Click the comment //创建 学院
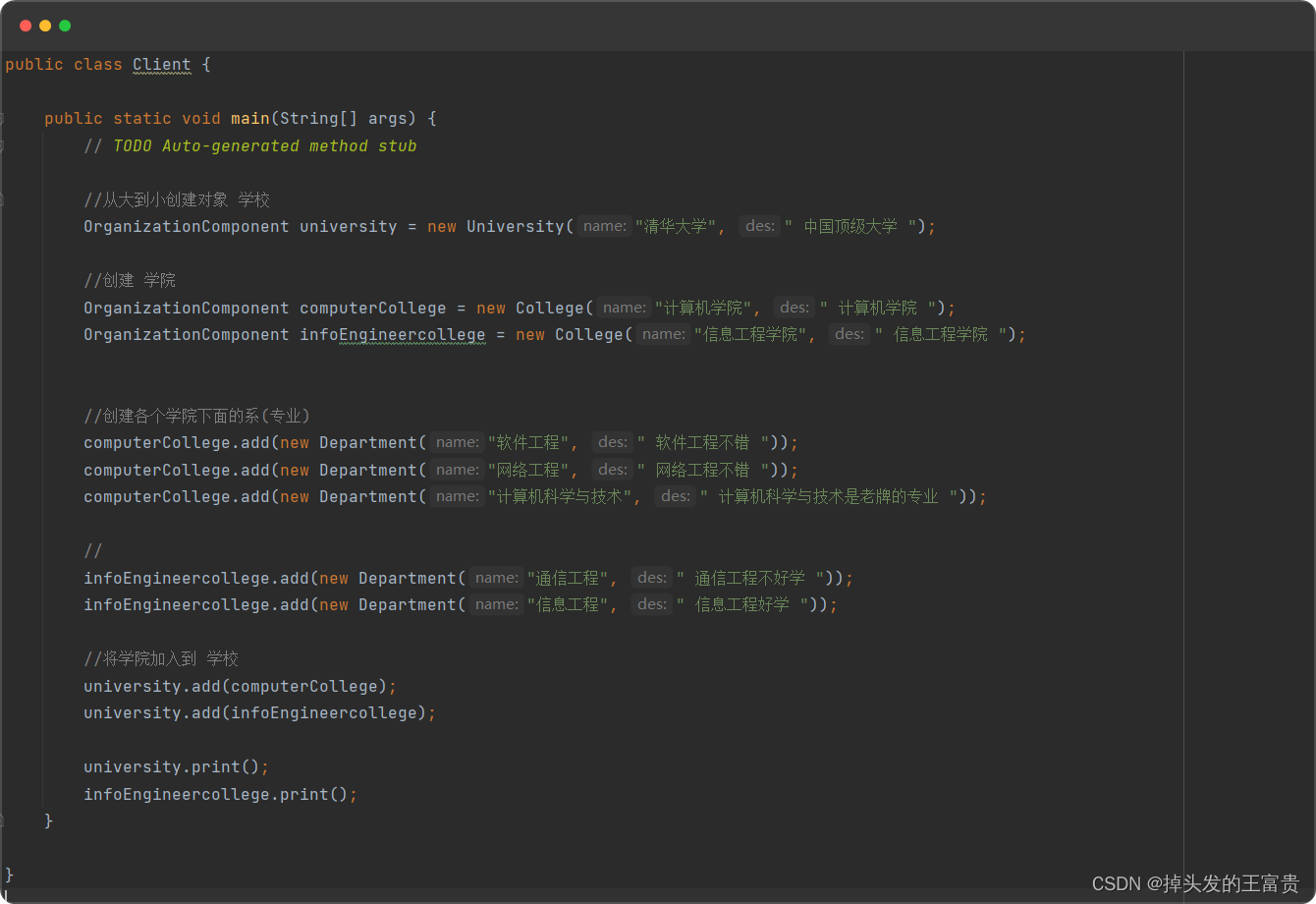This screenshot has height=904, width=1316. [x=130, y=281]
